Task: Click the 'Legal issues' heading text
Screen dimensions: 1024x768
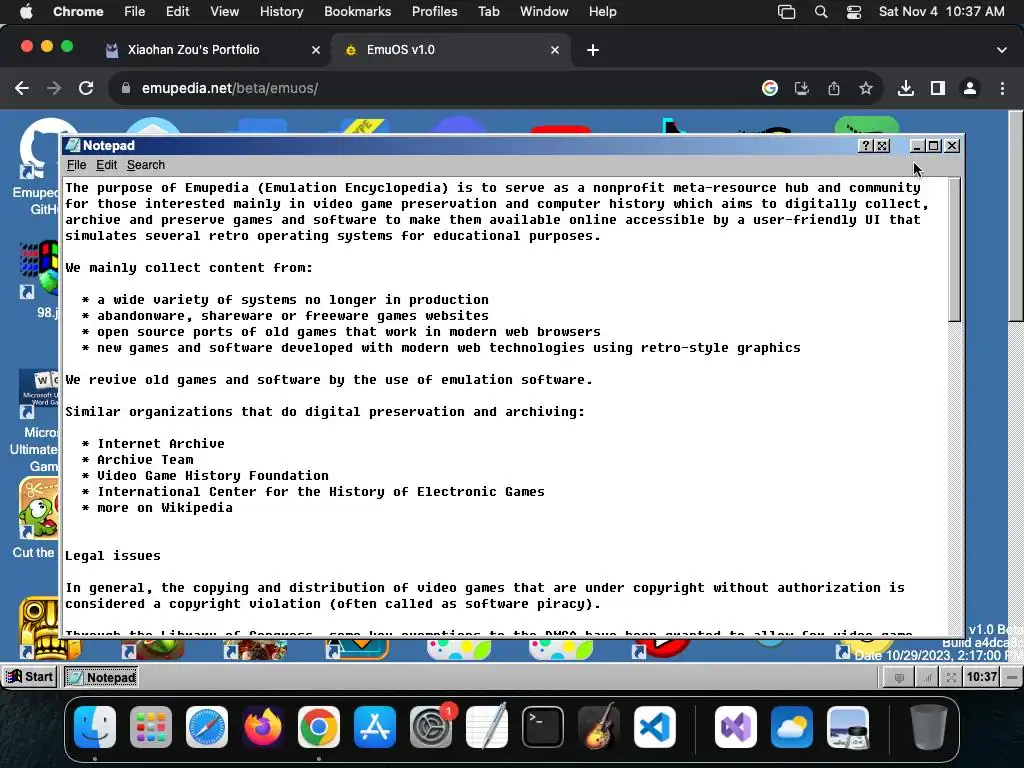Action: click(x=113, y=556)
